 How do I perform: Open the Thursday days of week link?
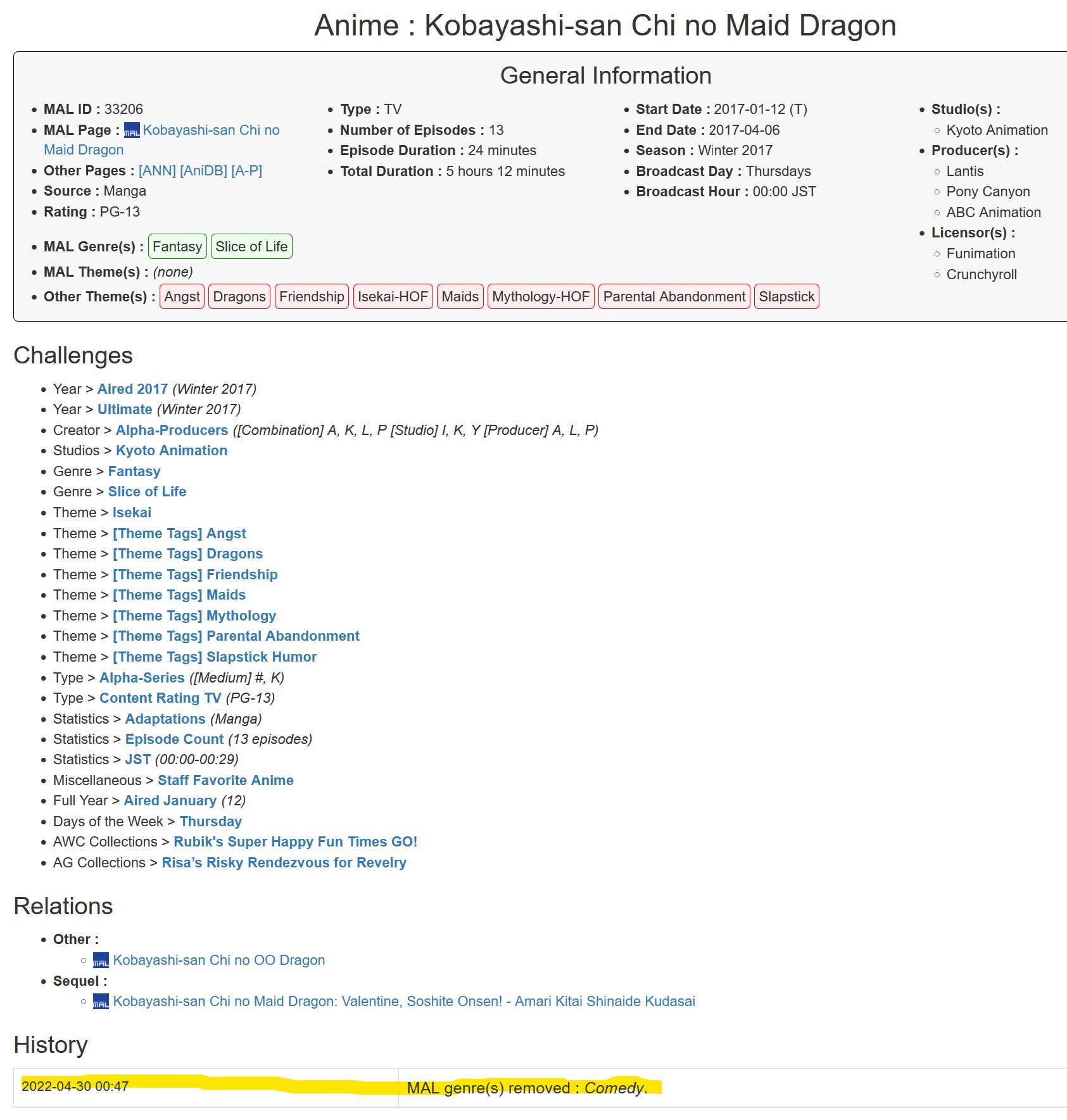point(211,822)
